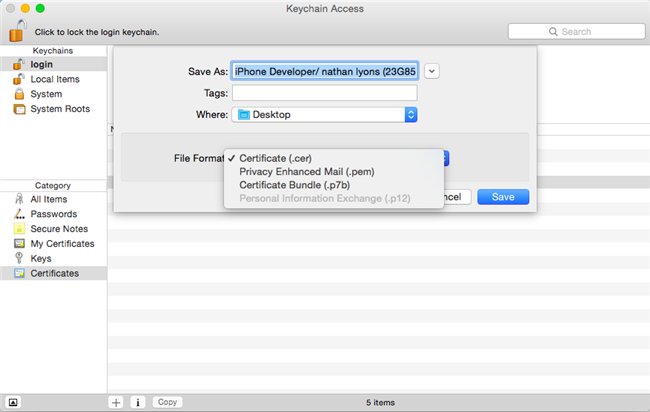Click the All Items category icon
Viewport: 650px width, 412px height.
19,199
